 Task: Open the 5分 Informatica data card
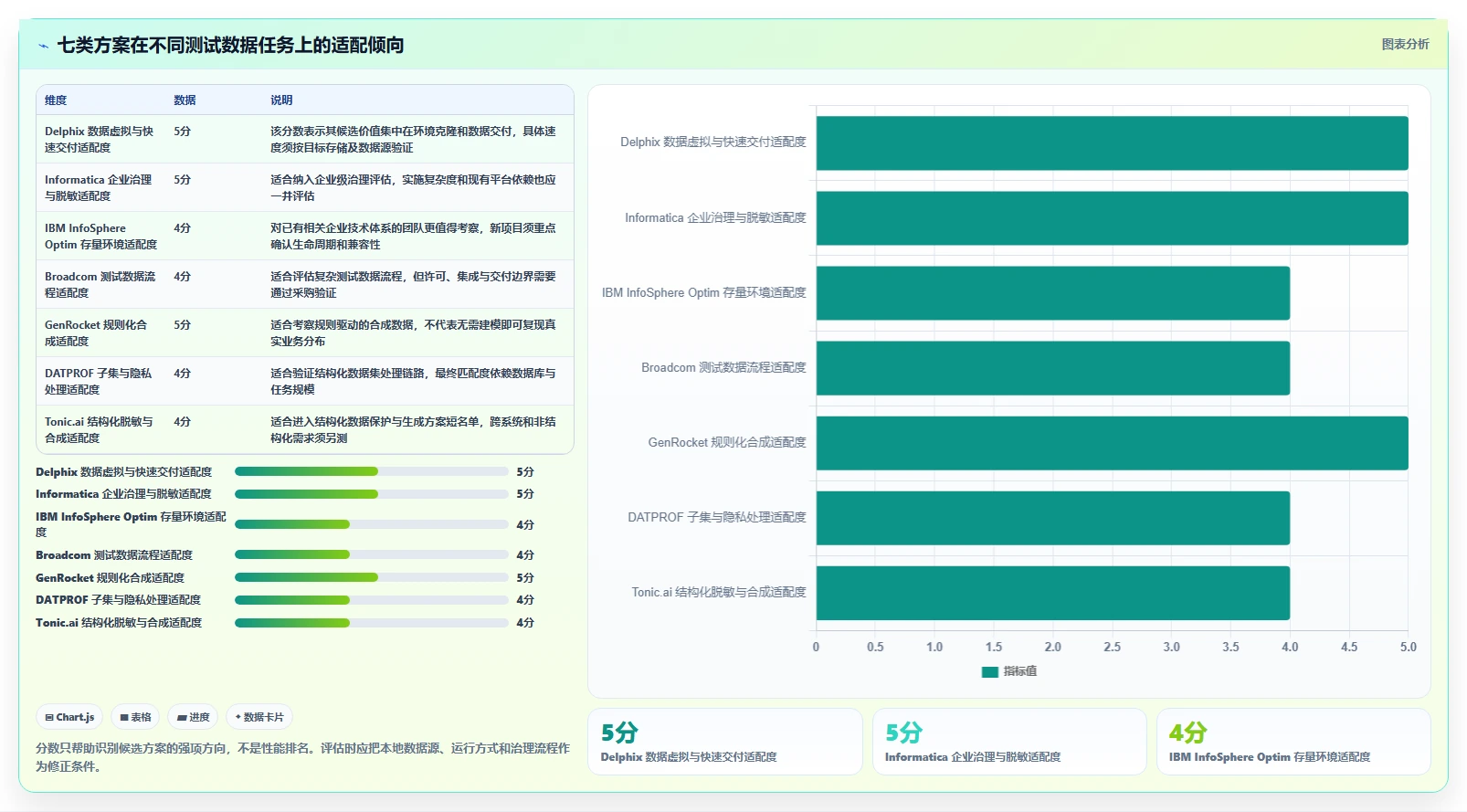[x=1009, y=742]
